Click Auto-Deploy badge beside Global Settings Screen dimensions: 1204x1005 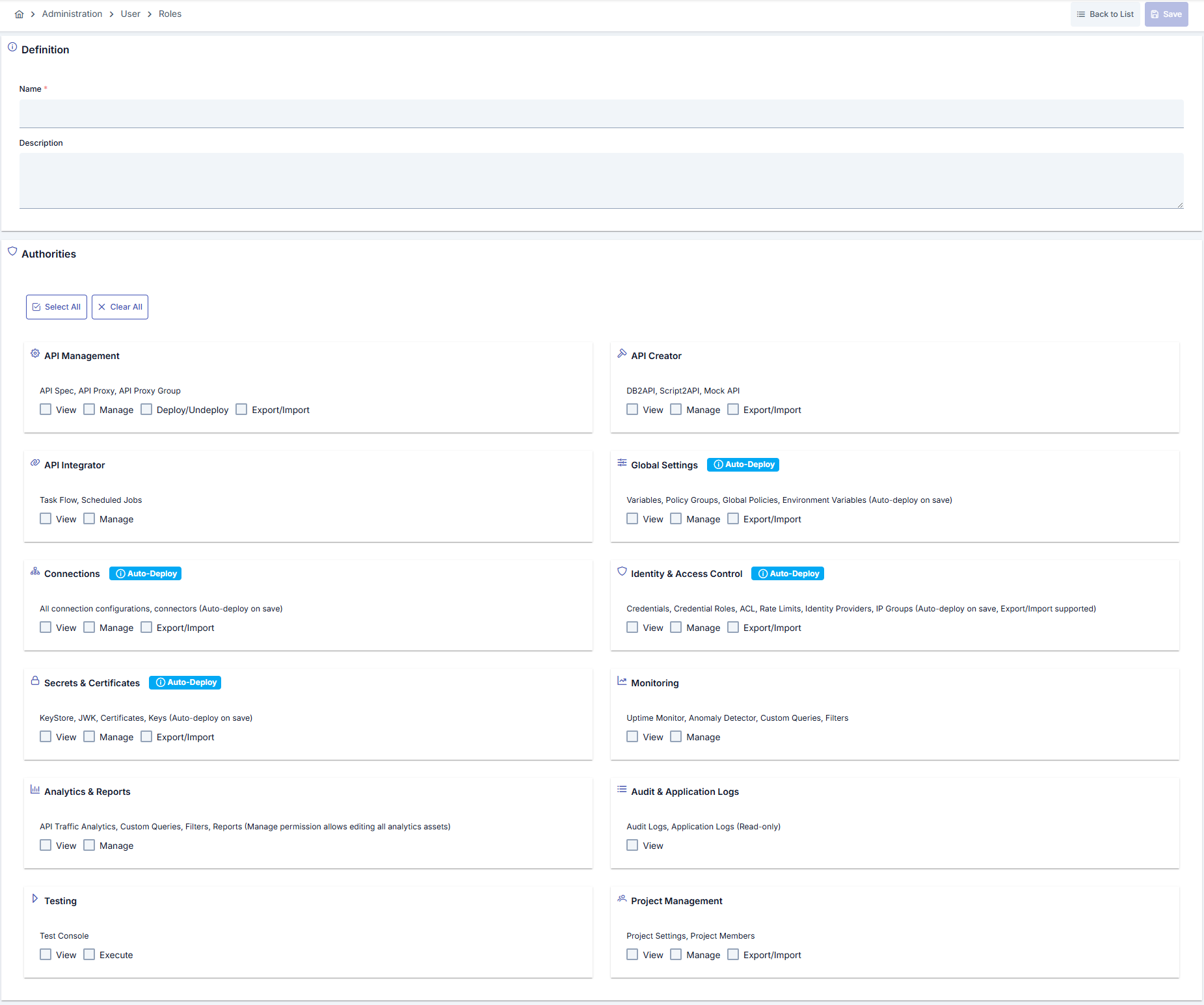click(743, 464)
